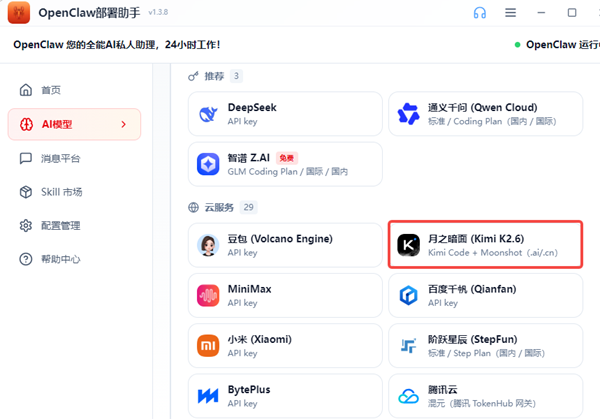Choose the MiniMax provider card
600x419 pixels.
pos(285,295)
